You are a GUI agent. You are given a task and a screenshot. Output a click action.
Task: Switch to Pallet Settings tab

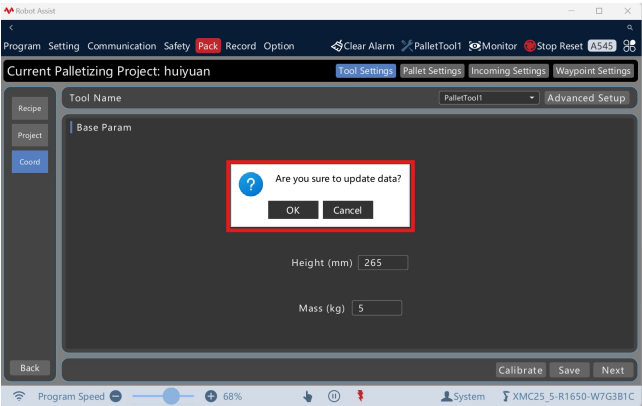[x=432, y=71]
